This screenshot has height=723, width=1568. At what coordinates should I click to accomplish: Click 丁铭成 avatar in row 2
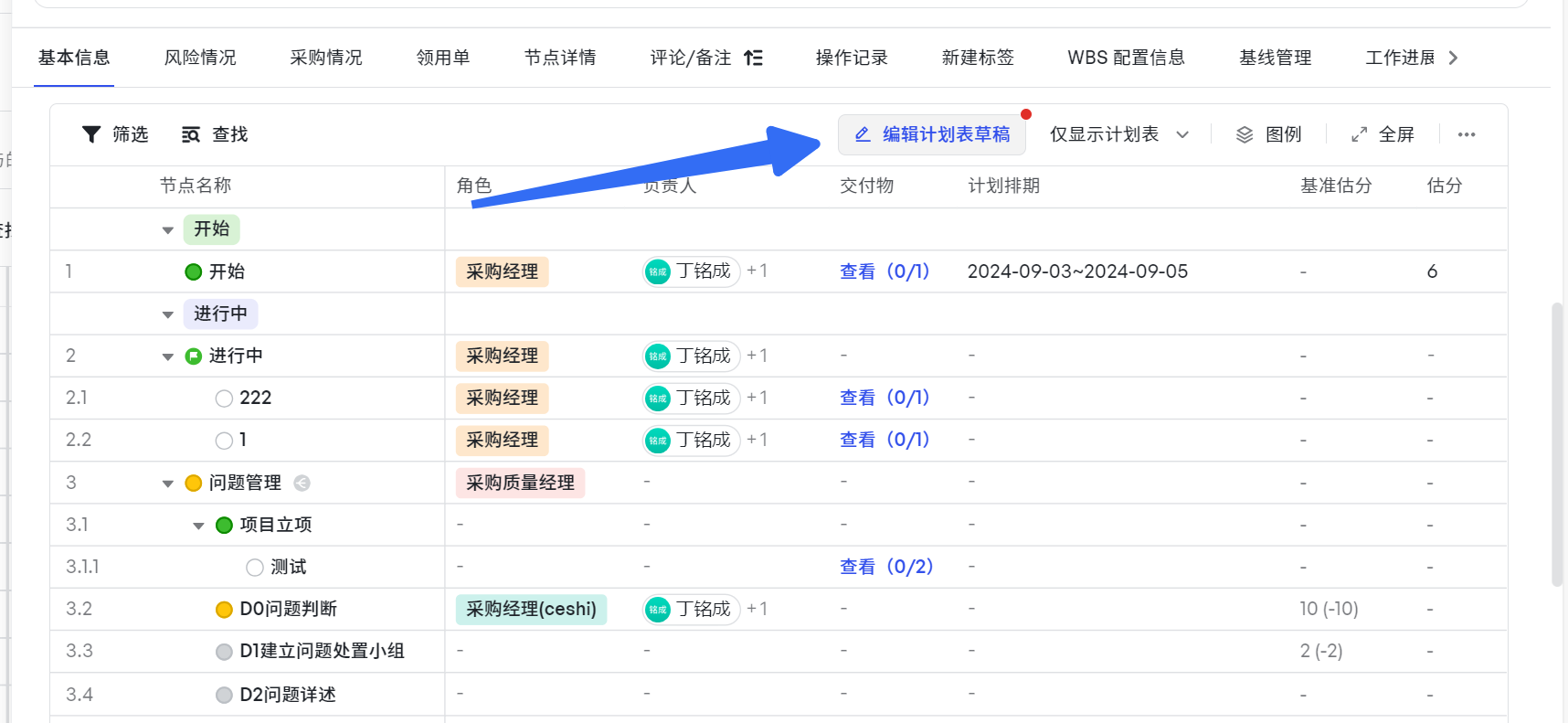tap(658, 356)
